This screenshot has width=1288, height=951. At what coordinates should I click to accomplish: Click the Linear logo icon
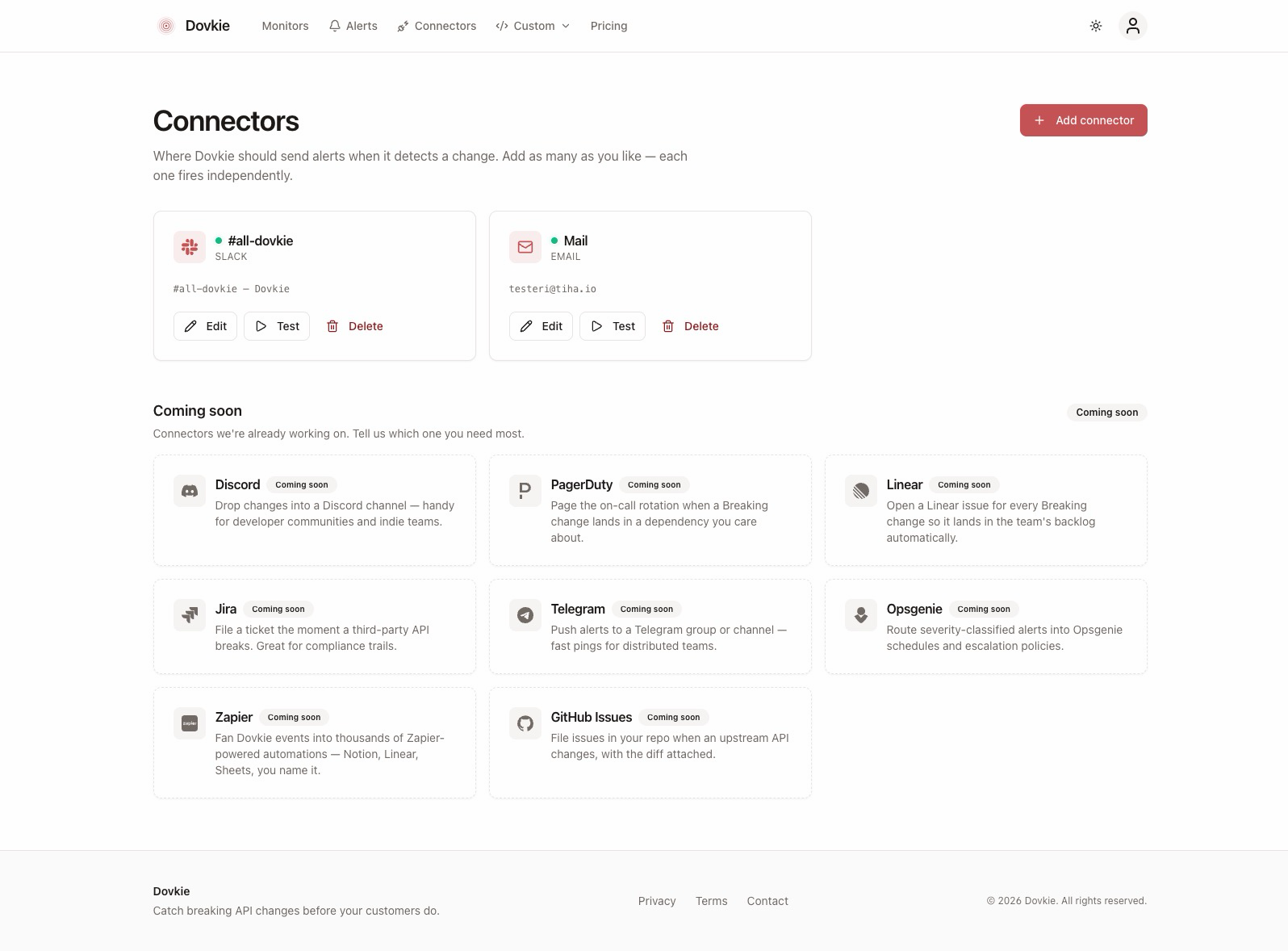[861, 491]
